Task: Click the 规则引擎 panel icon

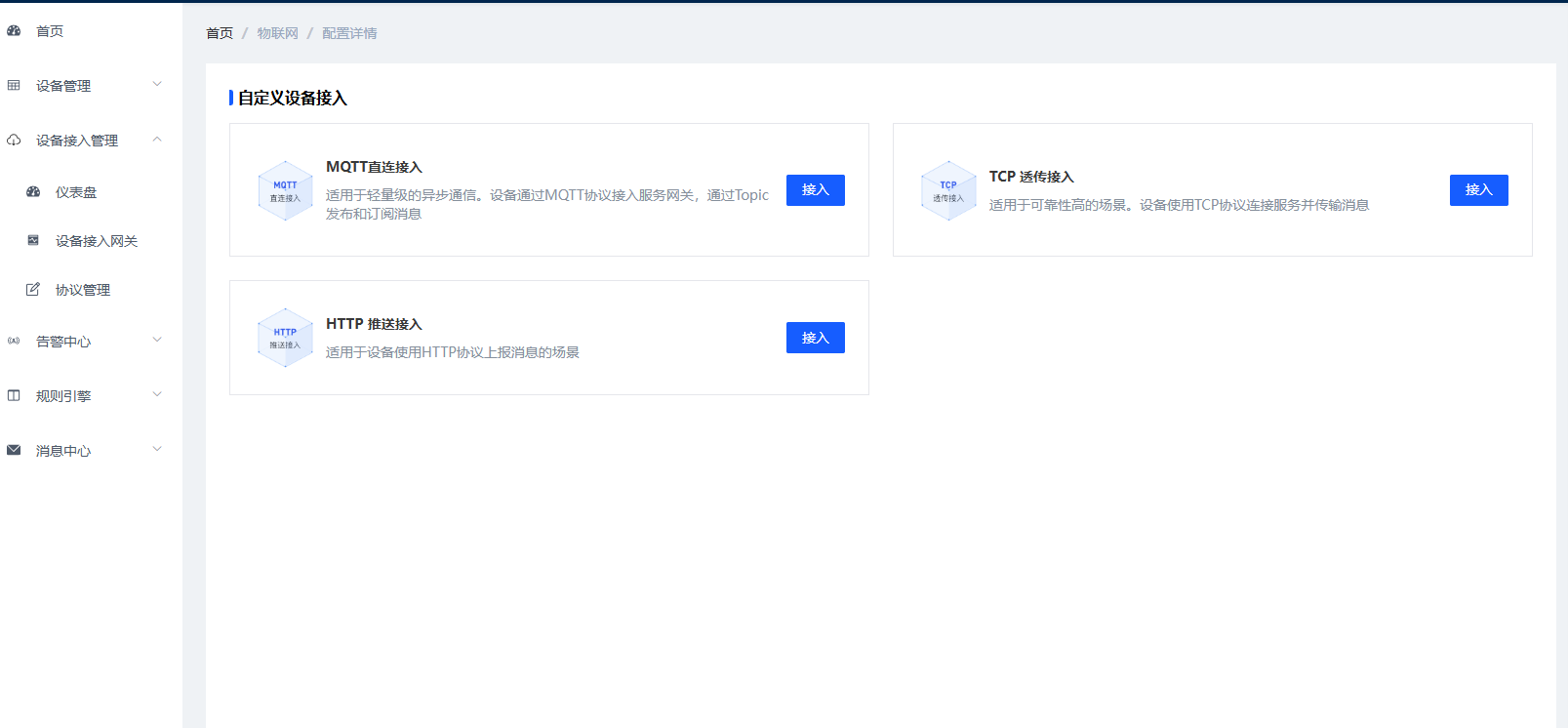Action: point(14,395)
